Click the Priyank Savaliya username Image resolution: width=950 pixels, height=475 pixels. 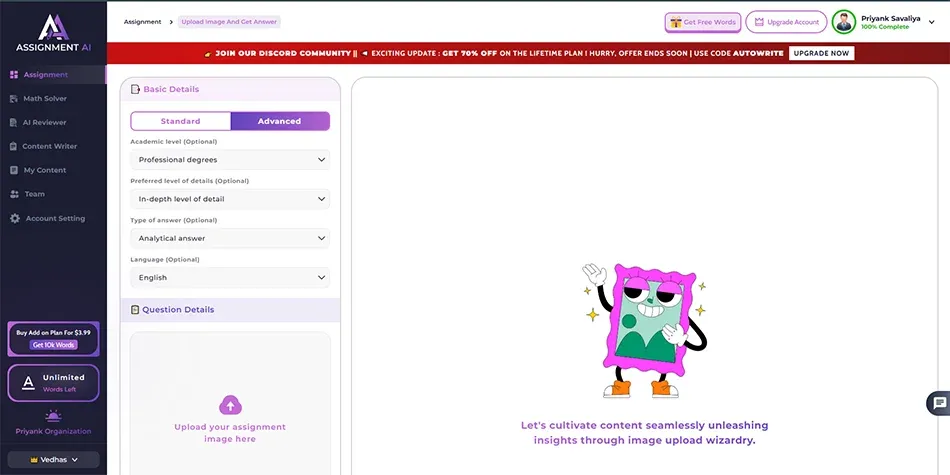(x=891, y=19)
